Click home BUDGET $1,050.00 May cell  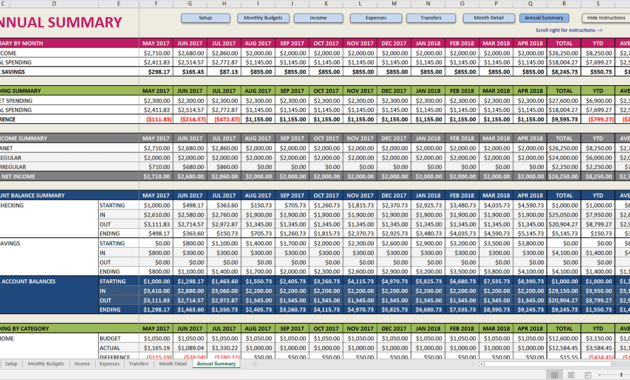point(156,339)
